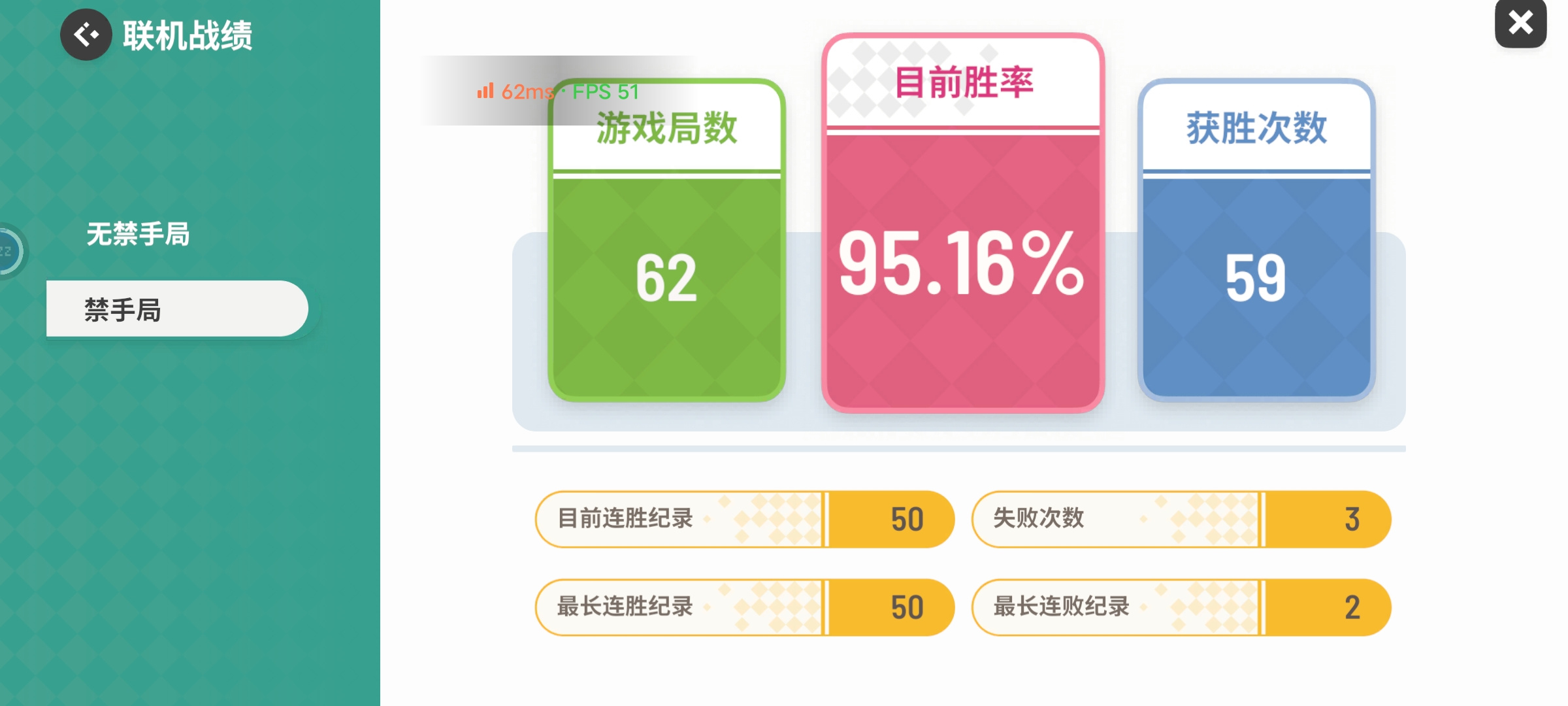Click the 最长连胜纪录 row
The image size is (1568, 706).
[745, 607]
